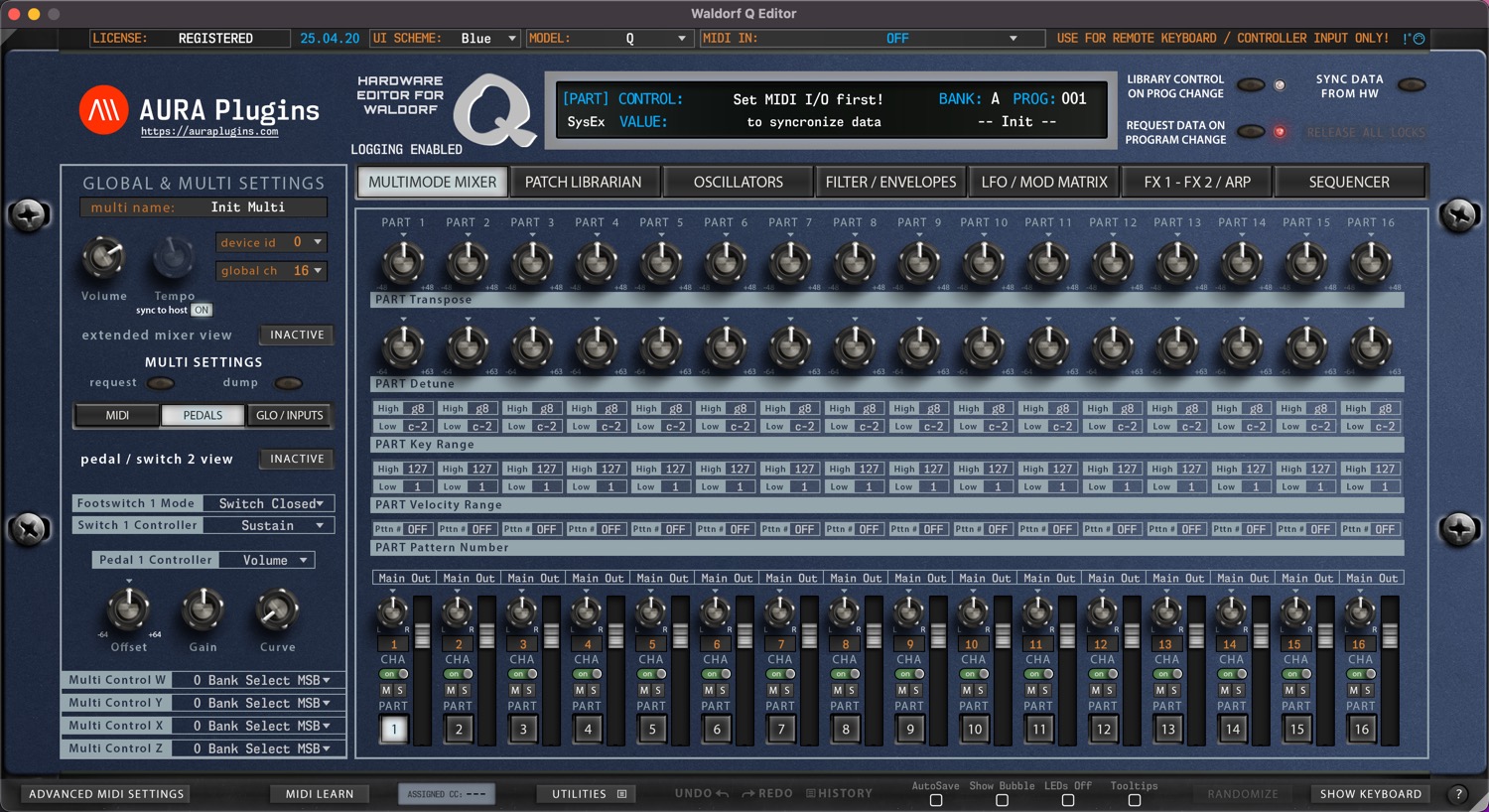This screenshot has width=1489, height=812.
Task: Solo part 8 with S button
Action: [x=852, y=690]
